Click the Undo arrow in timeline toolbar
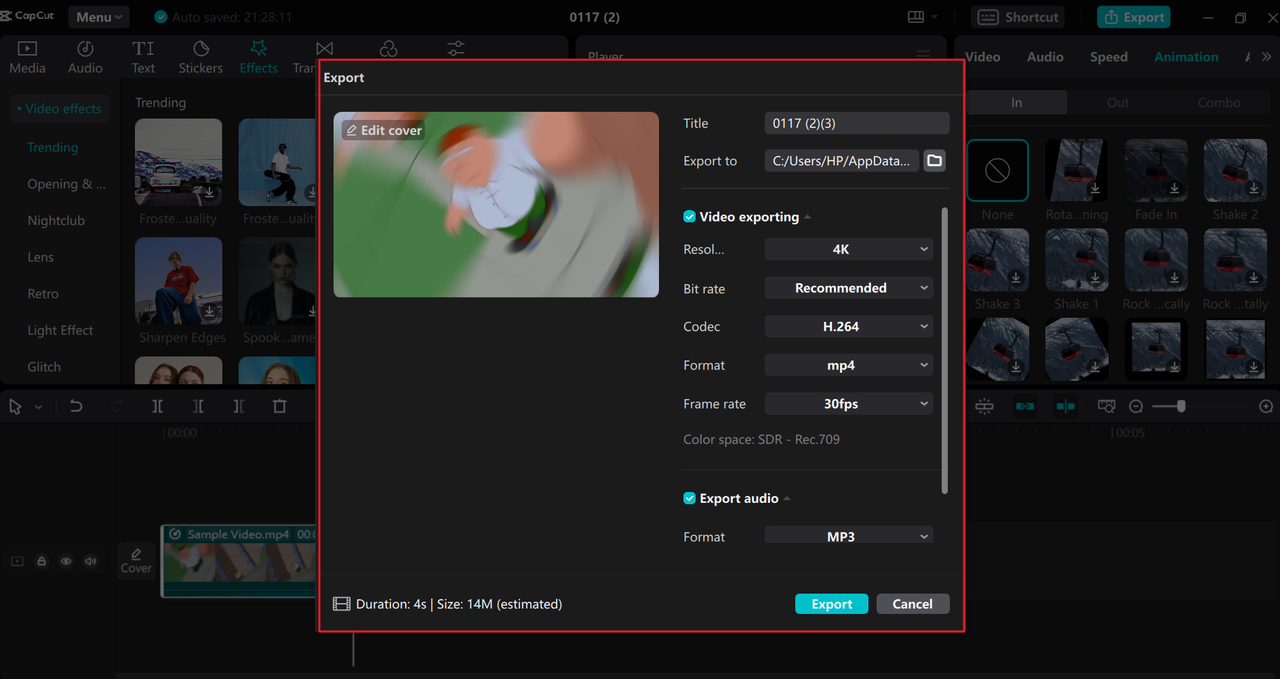Image resolution: width=1280 pixels, height=679 pixels. point(76,406)
